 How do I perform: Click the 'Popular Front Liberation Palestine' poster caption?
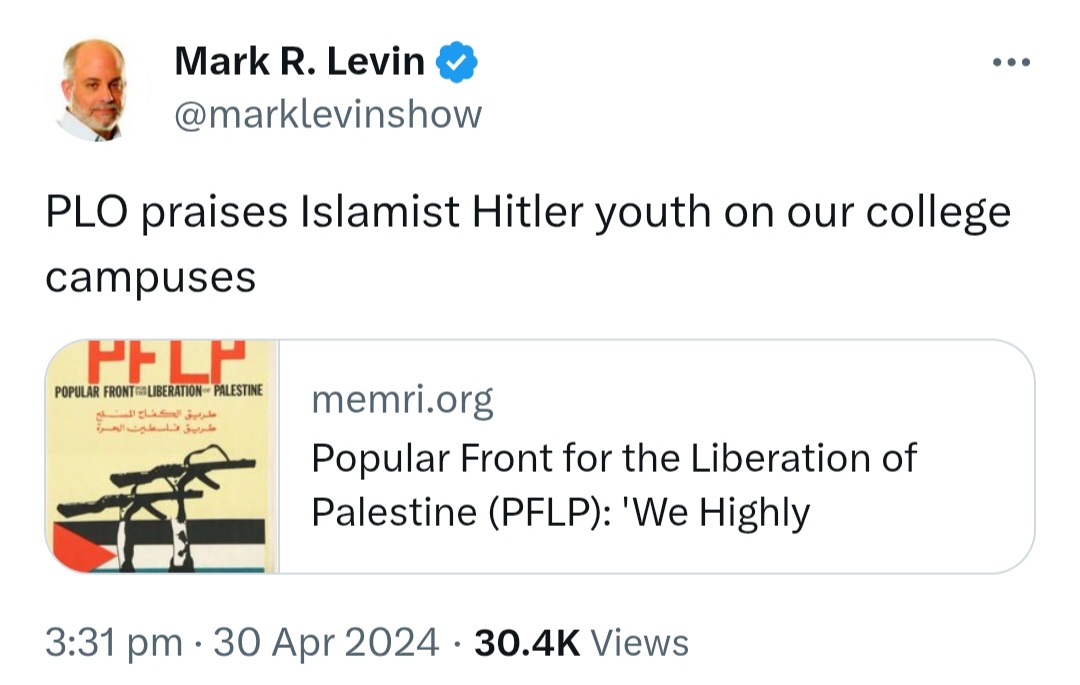pos(158,391)
